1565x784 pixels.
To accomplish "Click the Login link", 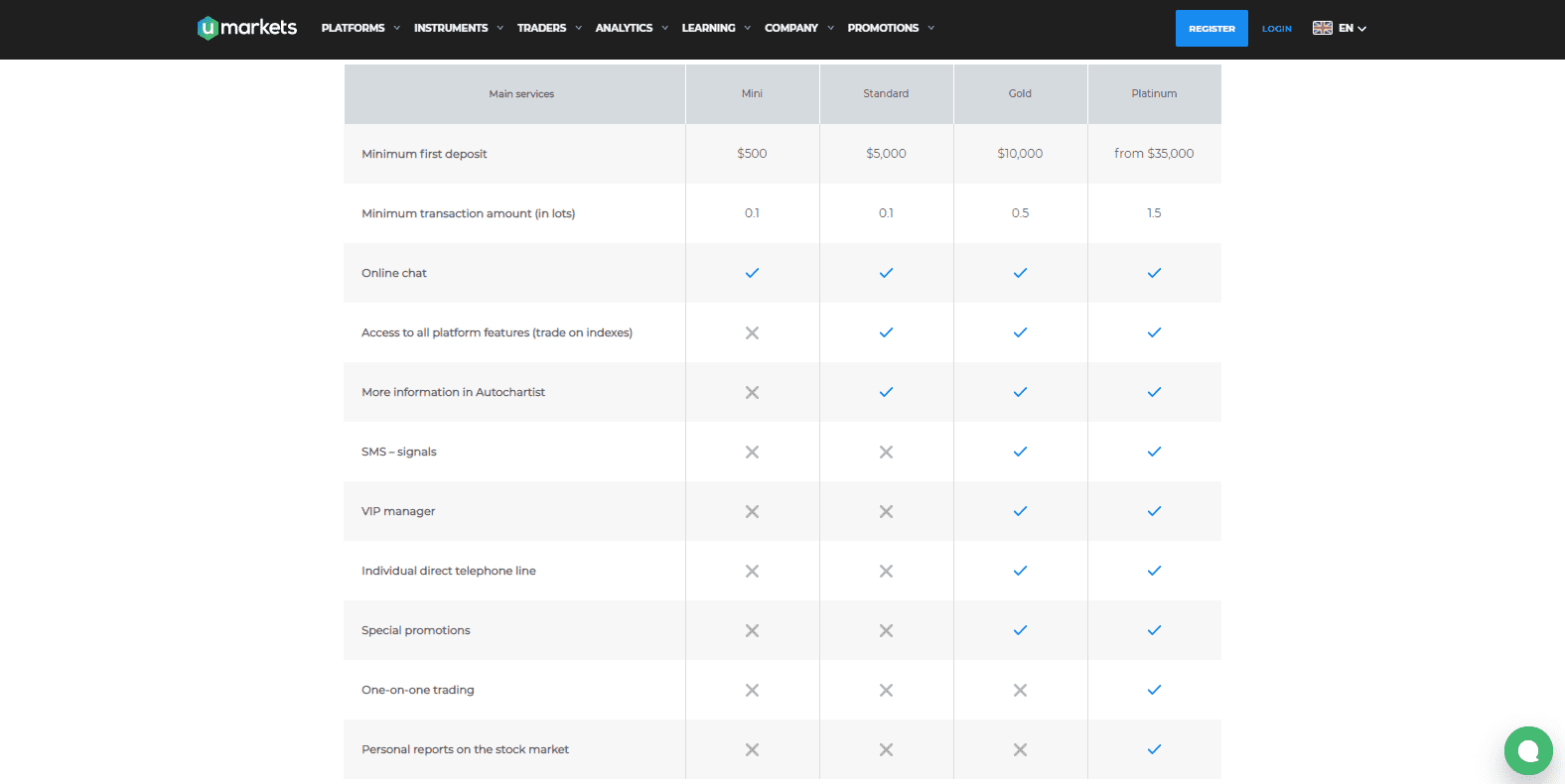I will click(1276, 29).
